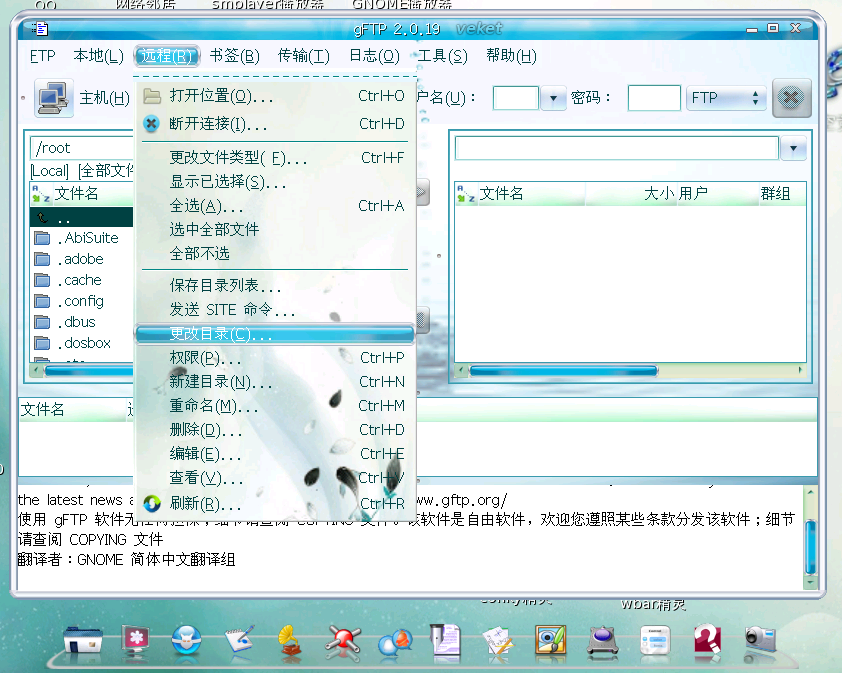Open the monitor with flower dock icon
The width and height of the screenshot is (842, 673).
tap(135, 639)
